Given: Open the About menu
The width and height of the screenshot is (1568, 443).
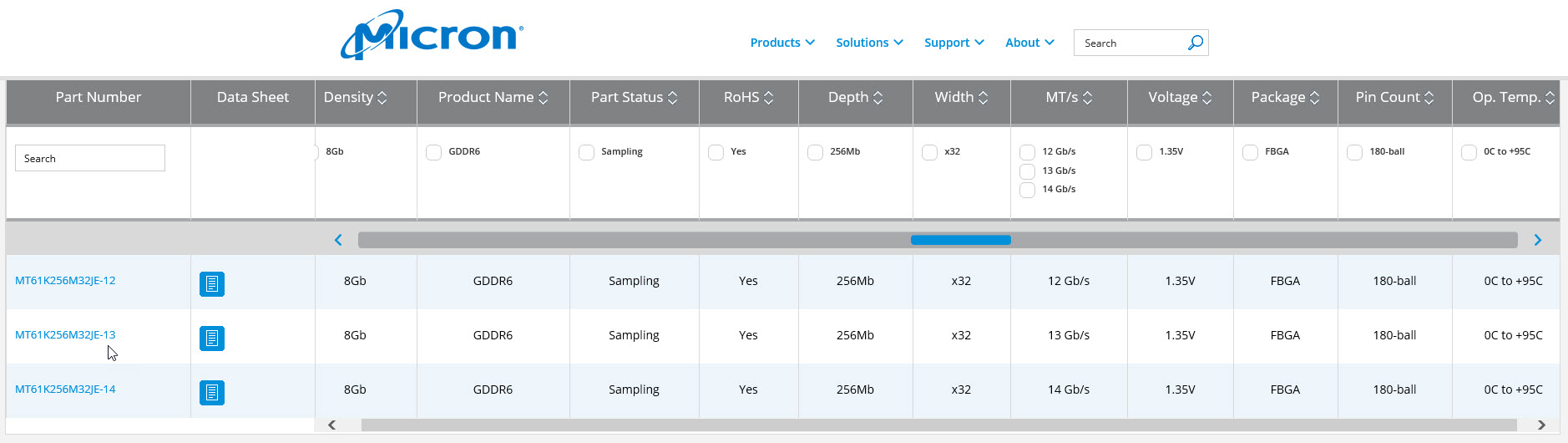Looking at the screenshot, I should point(1029,43).
